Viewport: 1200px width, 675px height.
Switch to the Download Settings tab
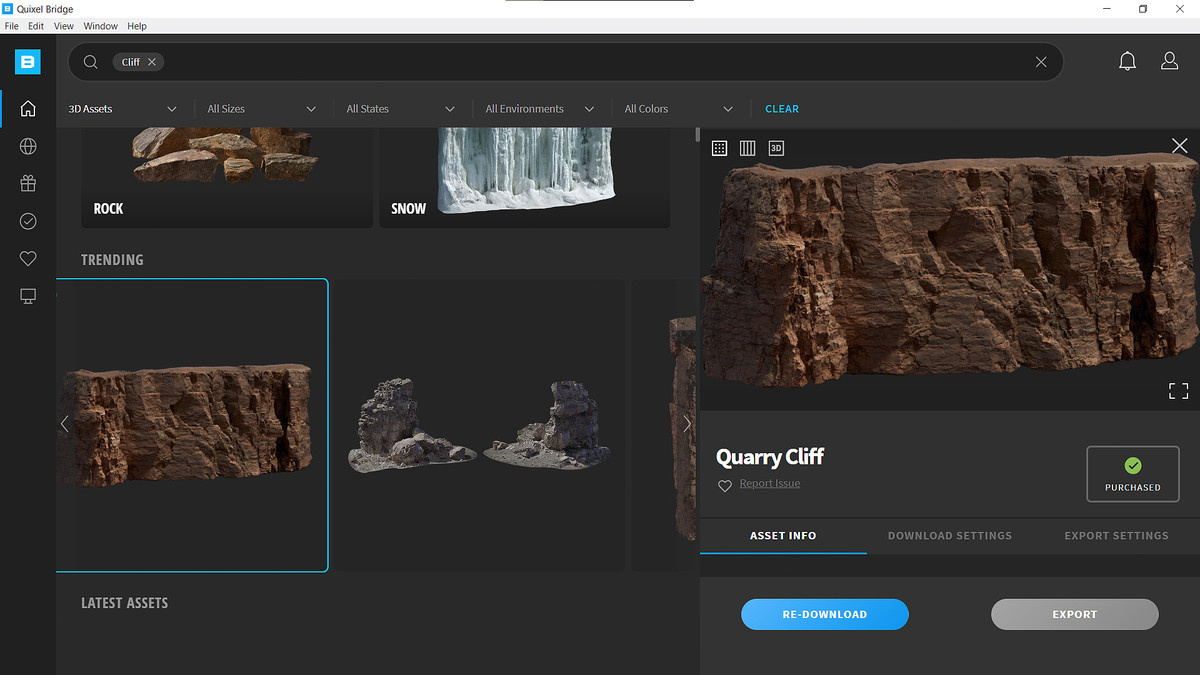pyautogui.click(x=950, y=536)
